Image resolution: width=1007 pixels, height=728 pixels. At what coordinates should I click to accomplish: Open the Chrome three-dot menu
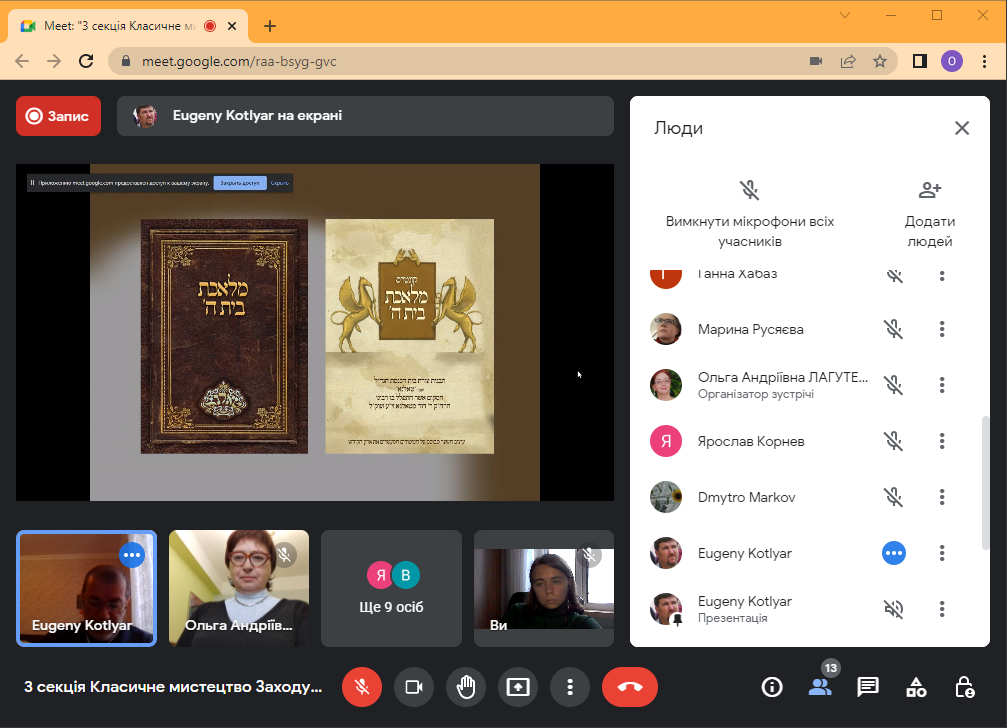(984, 62)
